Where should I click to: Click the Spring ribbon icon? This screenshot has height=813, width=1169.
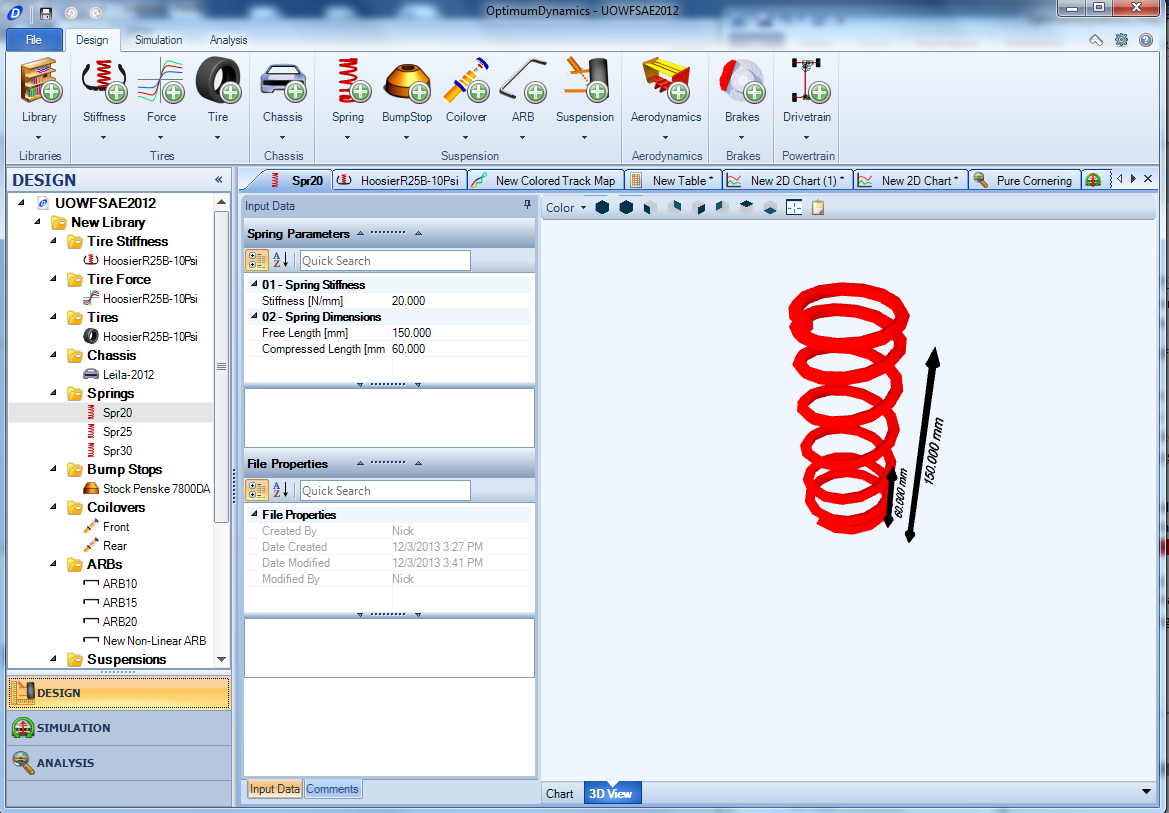click(x=348, y=82)
